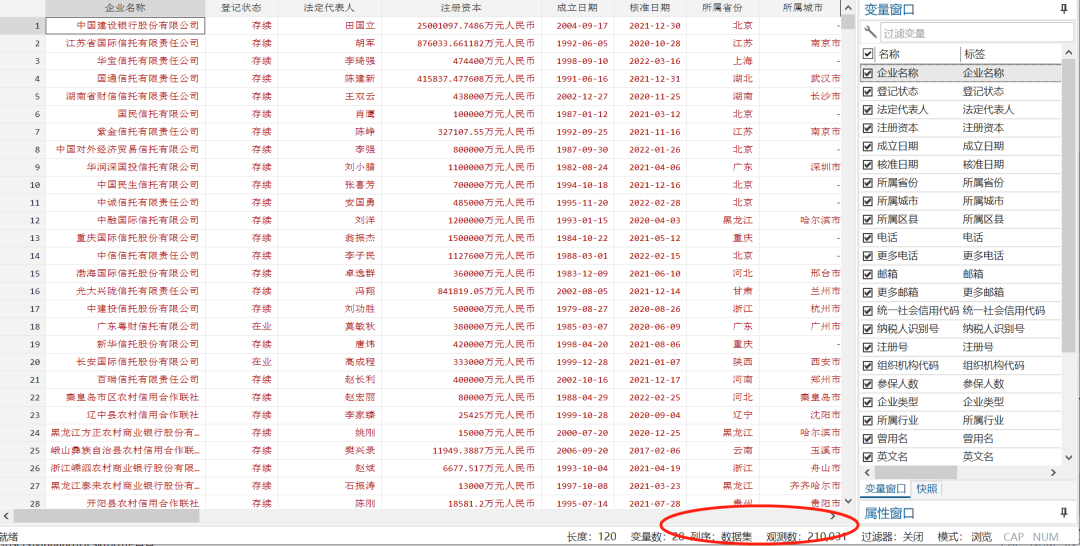Select row number 12 header
The image size is (1080, 546).
tap(23, 220)
